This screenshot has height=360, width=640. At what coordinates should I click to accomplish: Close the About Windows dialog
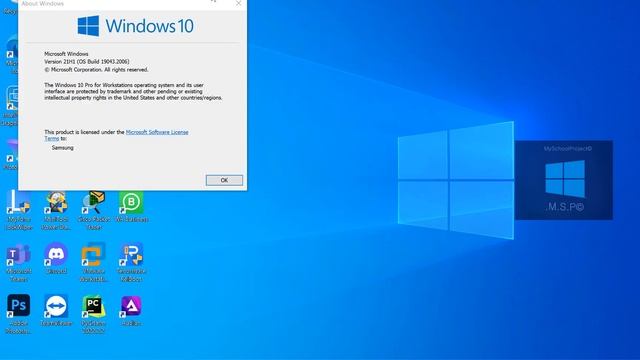(x=238, y=3)
